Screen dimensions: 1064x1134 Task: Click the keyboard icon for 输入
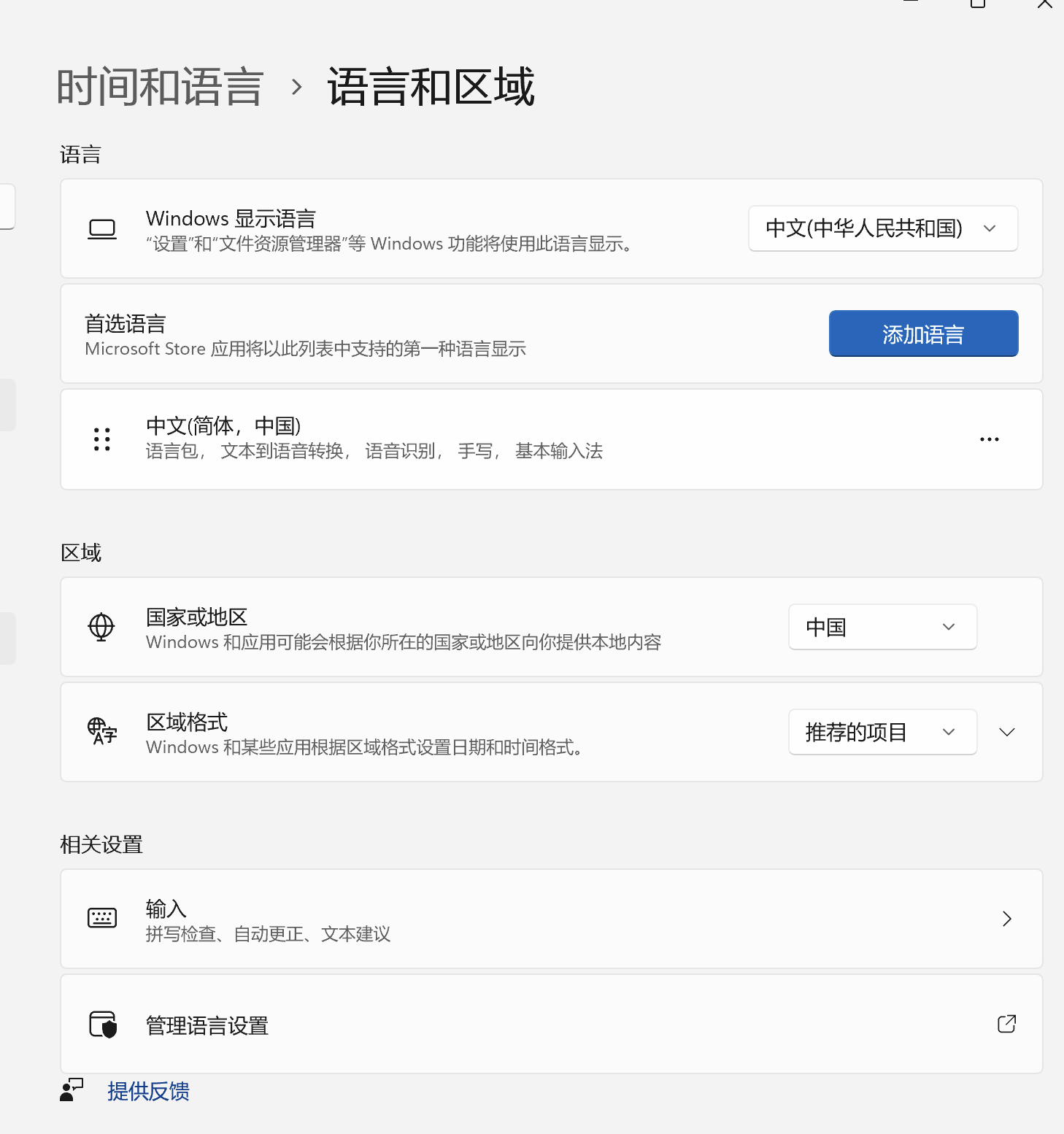[102, 918]
